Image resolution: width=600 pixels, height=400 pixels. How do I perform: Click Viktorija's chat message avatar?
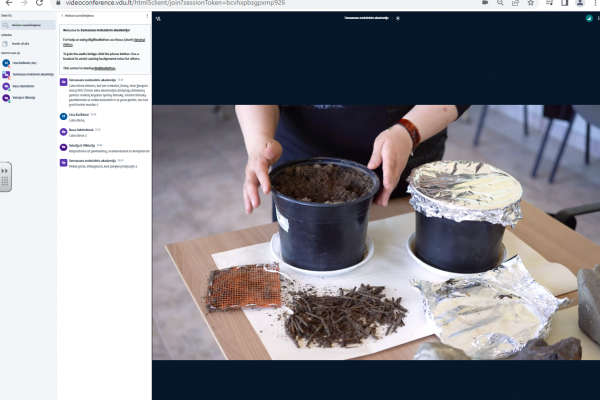click(x=64, y=147)
